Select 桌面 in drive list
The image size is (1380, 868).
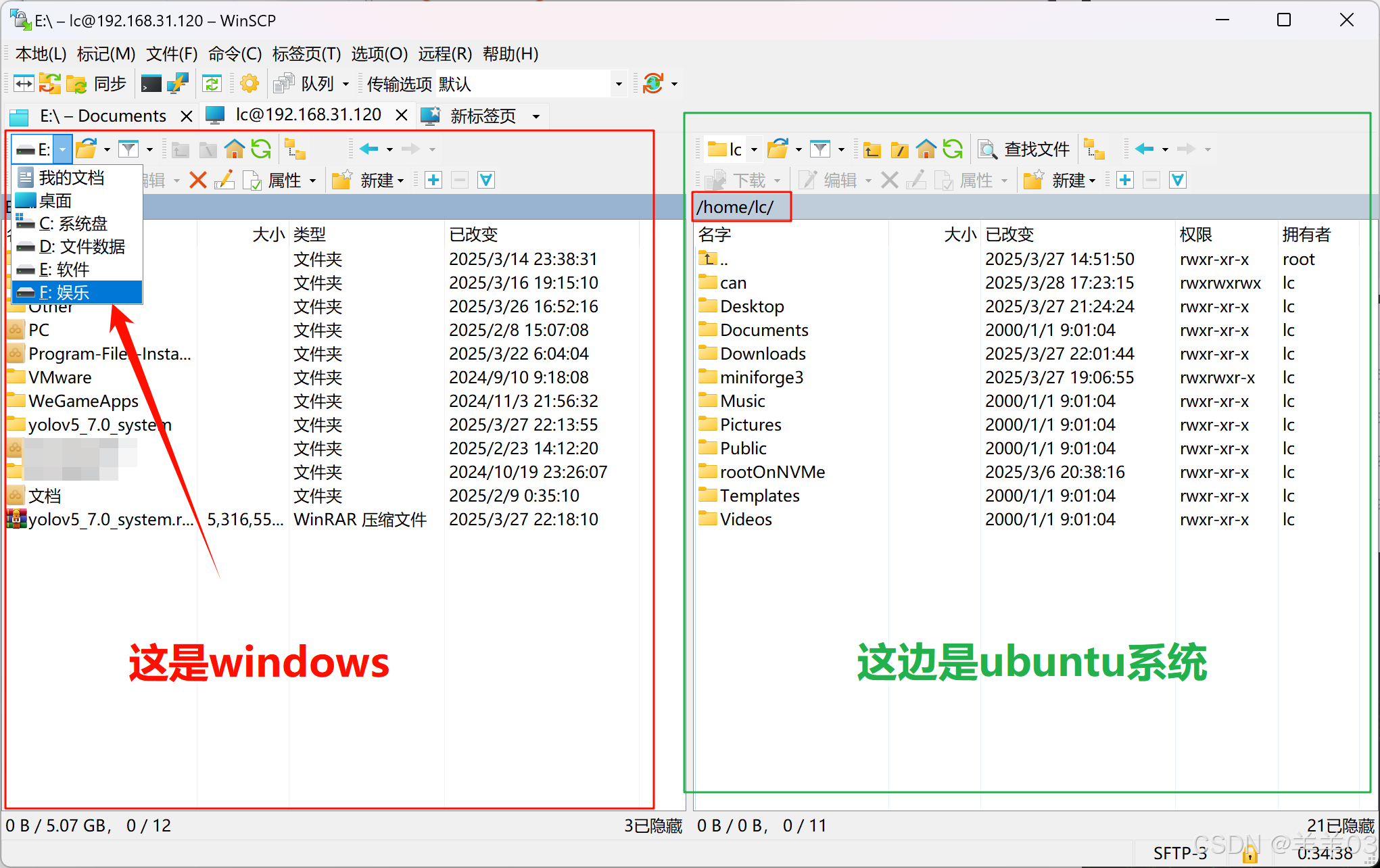point(77,201)
